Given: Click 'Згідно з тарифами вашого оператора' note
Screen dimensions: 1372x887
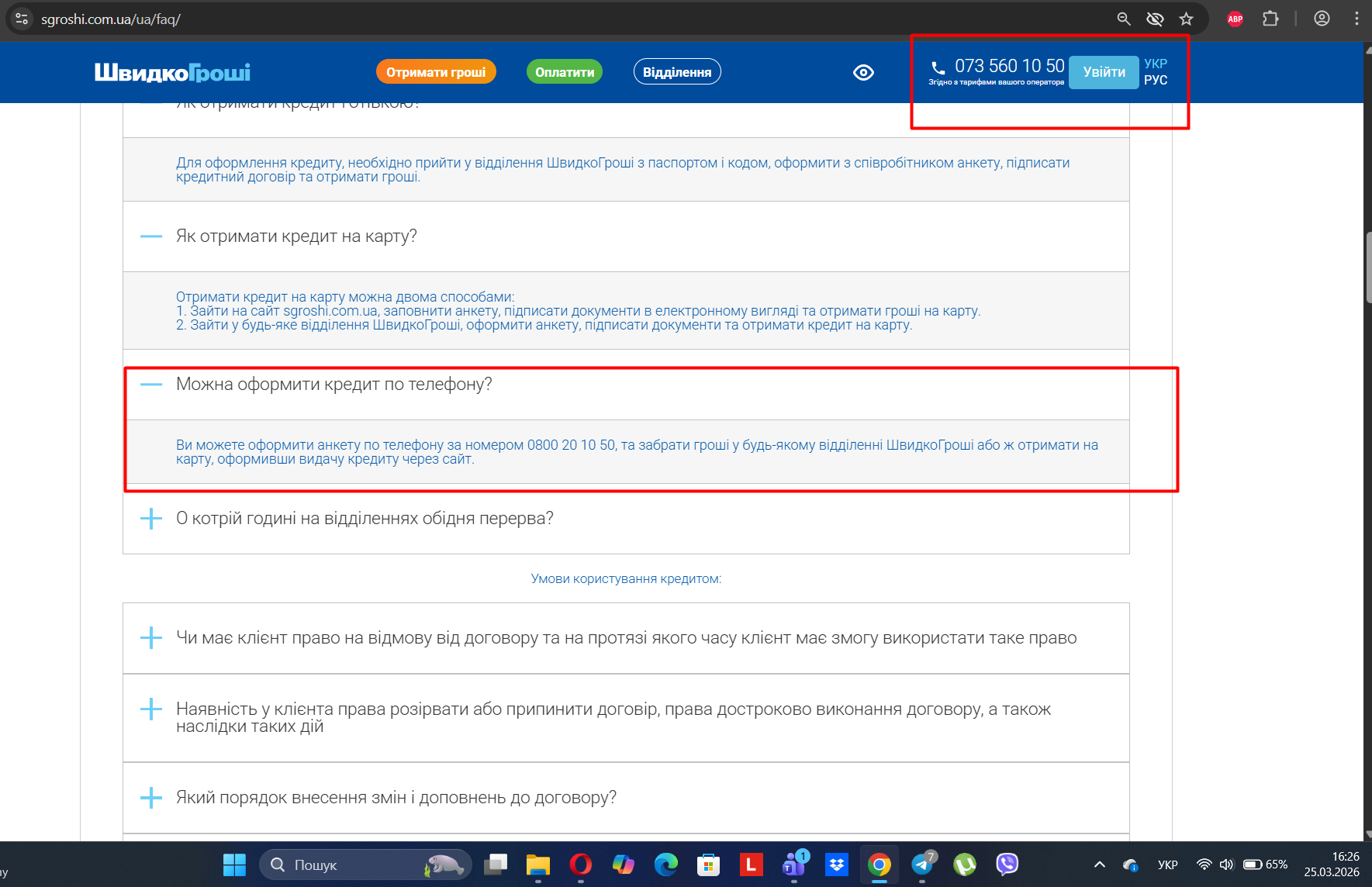Looking at the screenshot, I should point(997,82).
